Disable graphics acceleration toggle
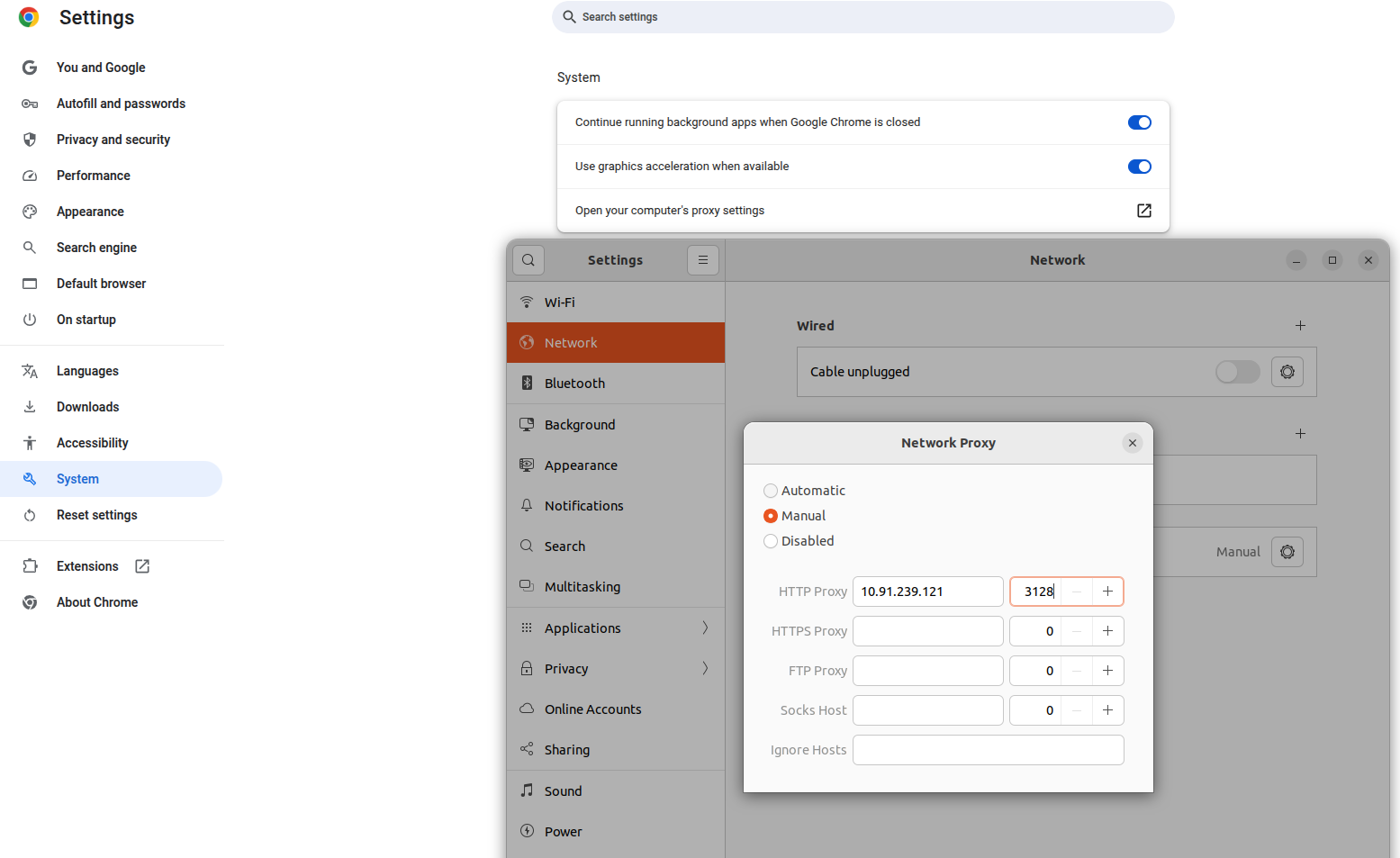The height and width of the screenshot is (858, 1400). pos(1139,167)
